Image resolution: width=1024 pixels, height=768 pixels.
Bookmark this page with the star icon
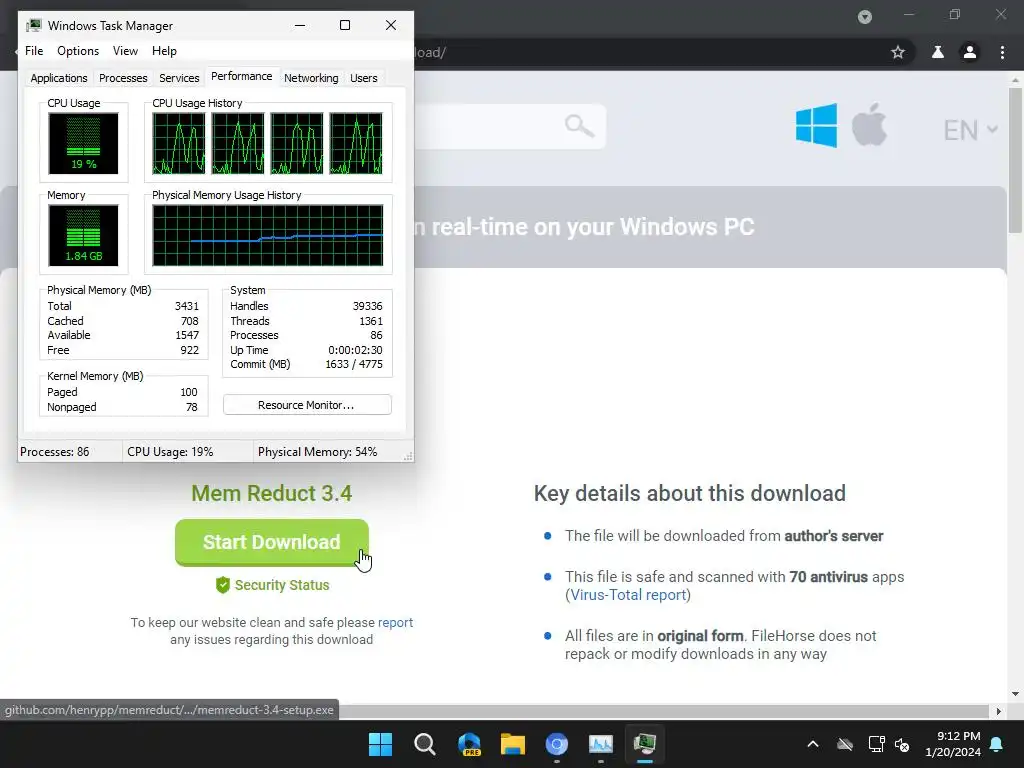pos(898,52)
